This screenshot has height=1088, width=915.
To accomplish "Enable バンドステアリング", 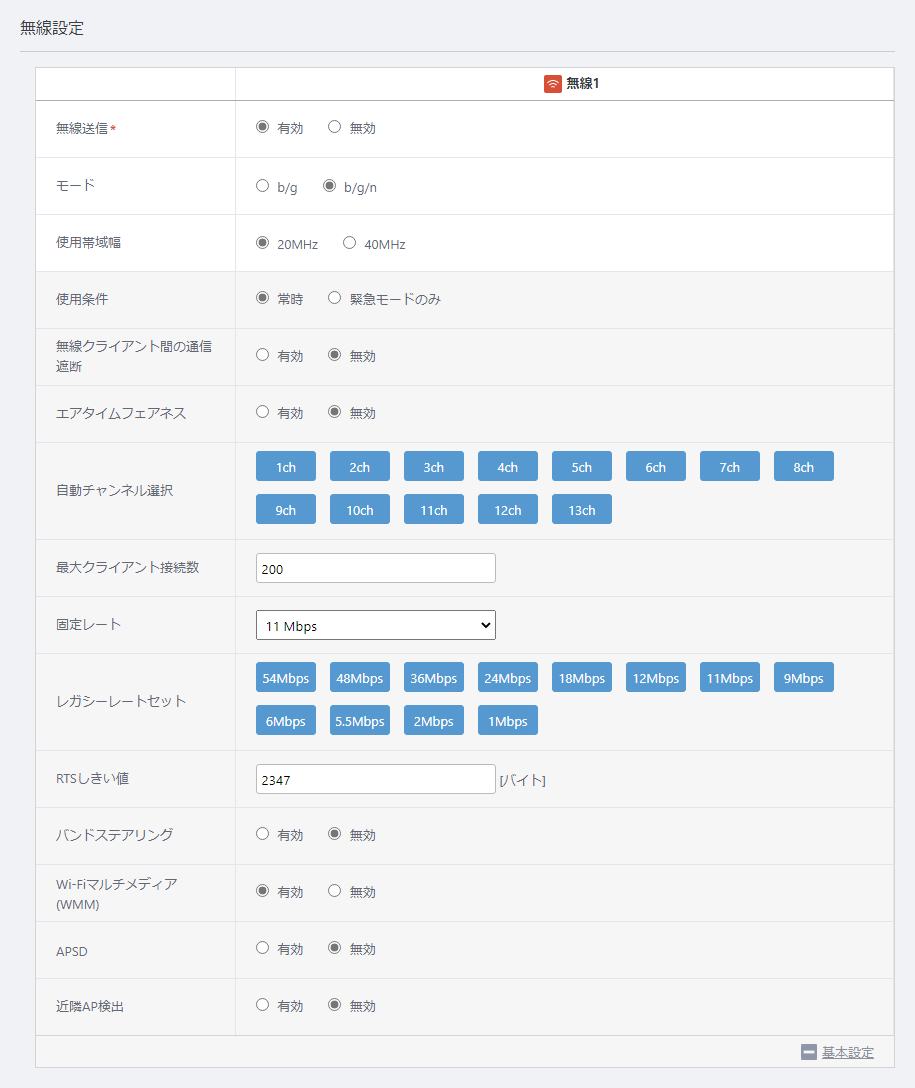I will (262, 833).
